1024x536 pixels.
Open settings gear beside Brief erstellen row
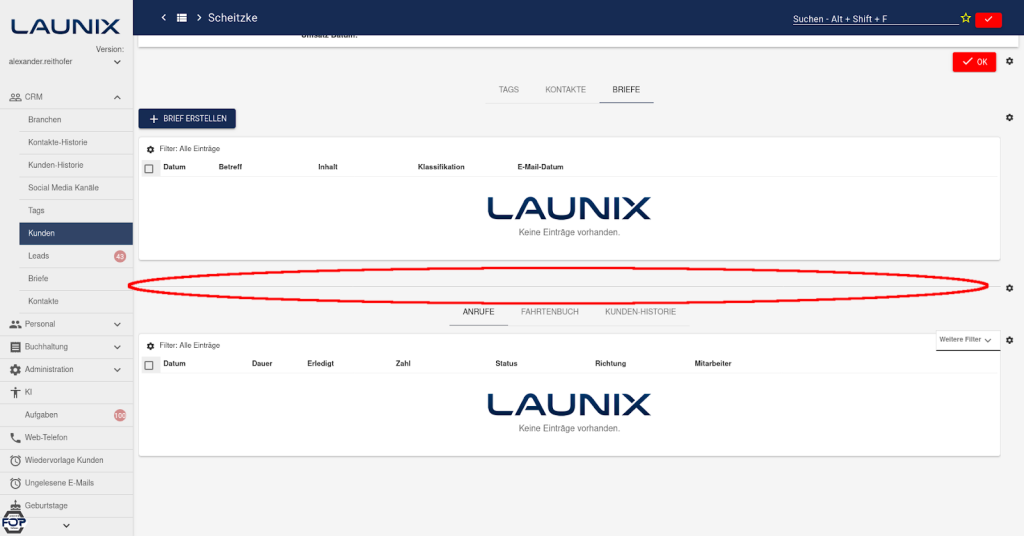click(1010, 118)
